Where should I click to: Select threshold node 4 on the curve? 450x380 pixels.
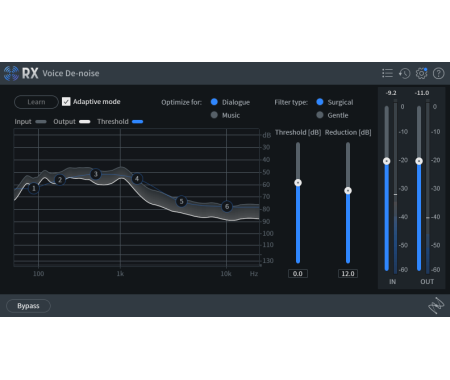coord(137,179)
